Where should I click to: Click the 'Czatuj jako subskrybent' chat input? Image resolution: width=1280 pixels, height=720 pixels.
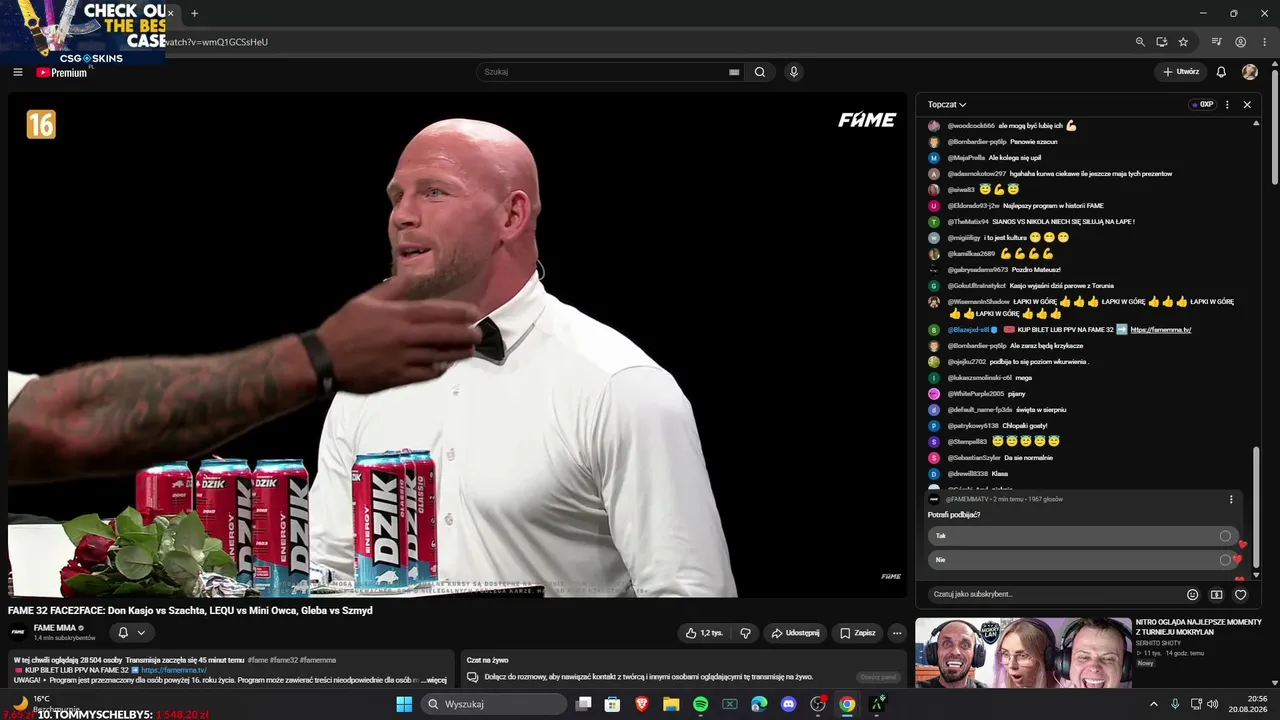(x=1053, y=594)
